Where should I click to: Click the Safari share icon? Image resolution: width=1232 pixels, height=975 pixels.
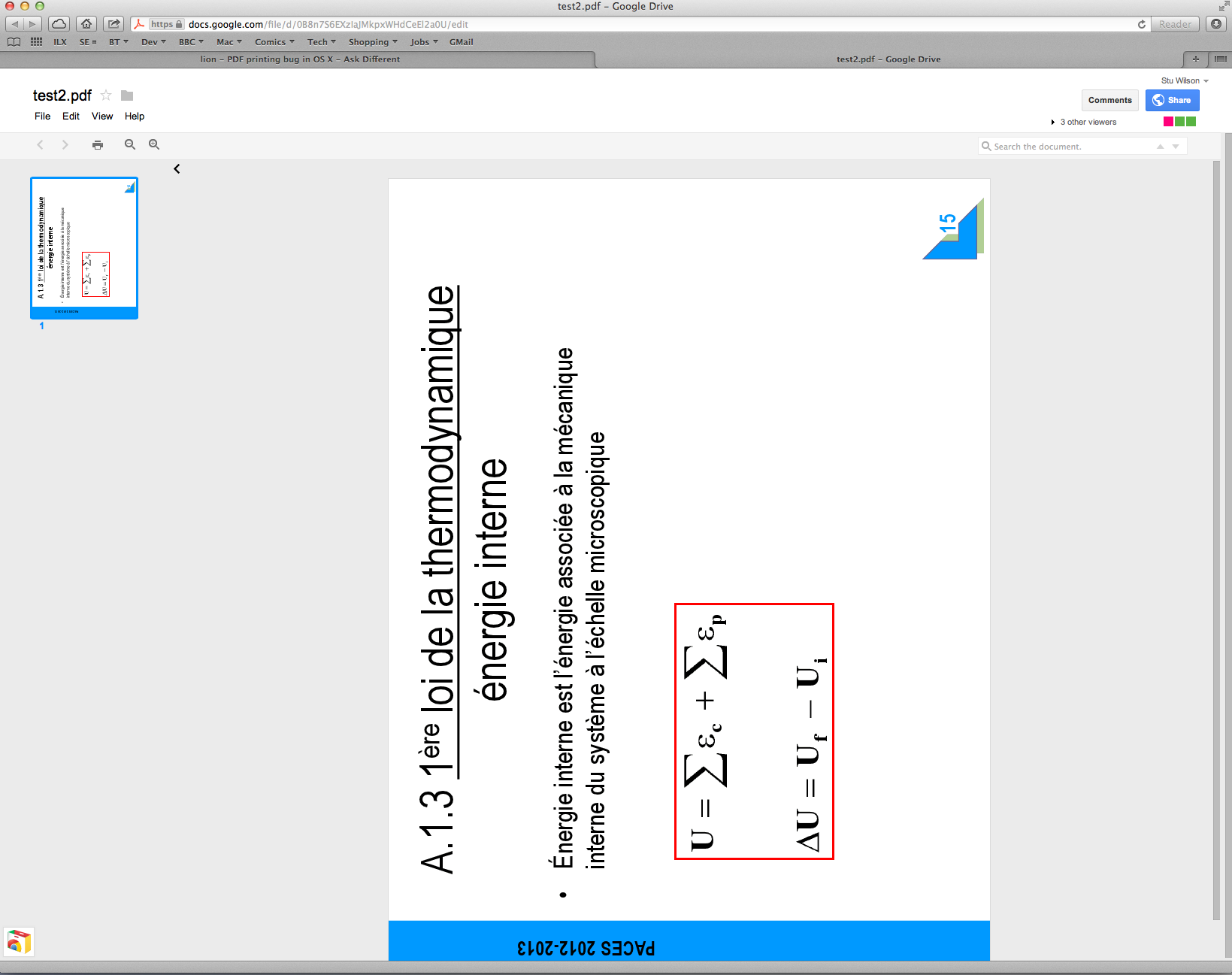tap(114, 24)
